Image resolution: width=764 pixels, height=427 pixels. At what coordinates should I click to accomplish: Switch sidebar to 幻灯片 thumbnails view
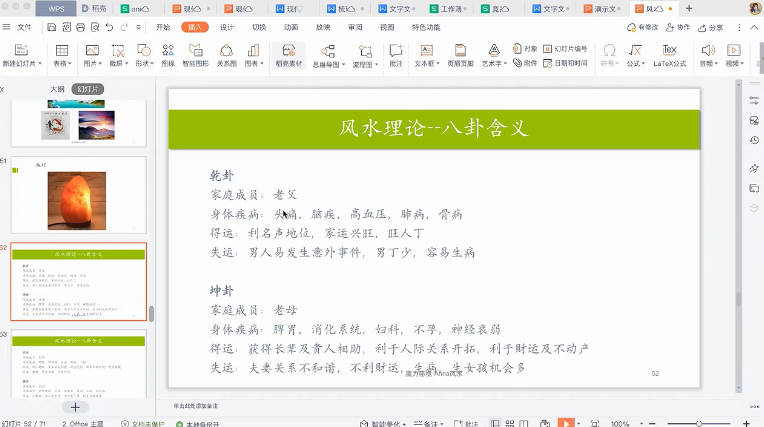(87, 89)
